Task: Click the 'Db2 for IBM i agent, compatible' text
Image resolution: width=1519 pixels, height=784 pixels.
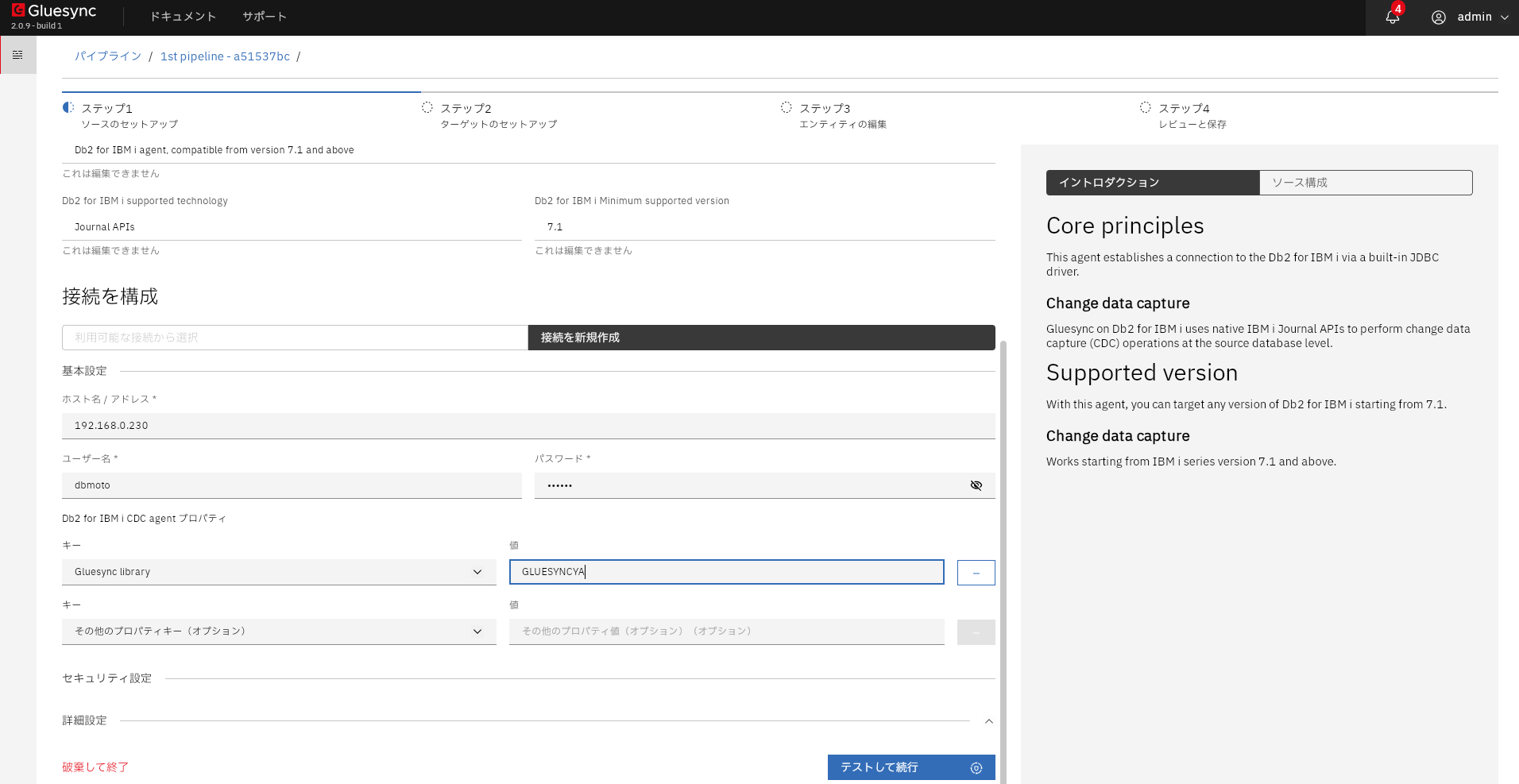Action: [x=215, y=150]
